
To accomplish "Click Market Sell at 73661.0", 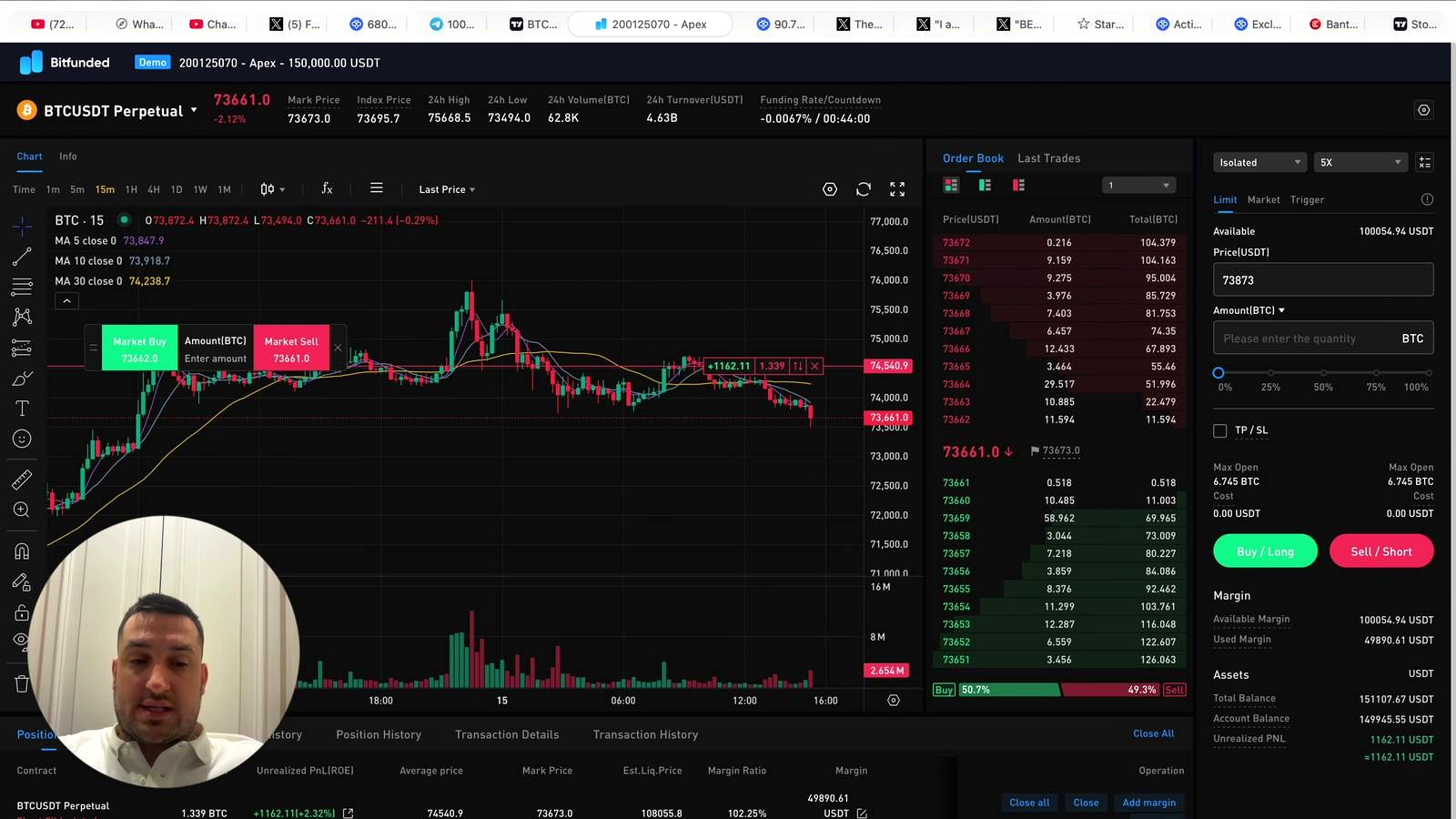I will pyautogui.click(x=291, y=348).
